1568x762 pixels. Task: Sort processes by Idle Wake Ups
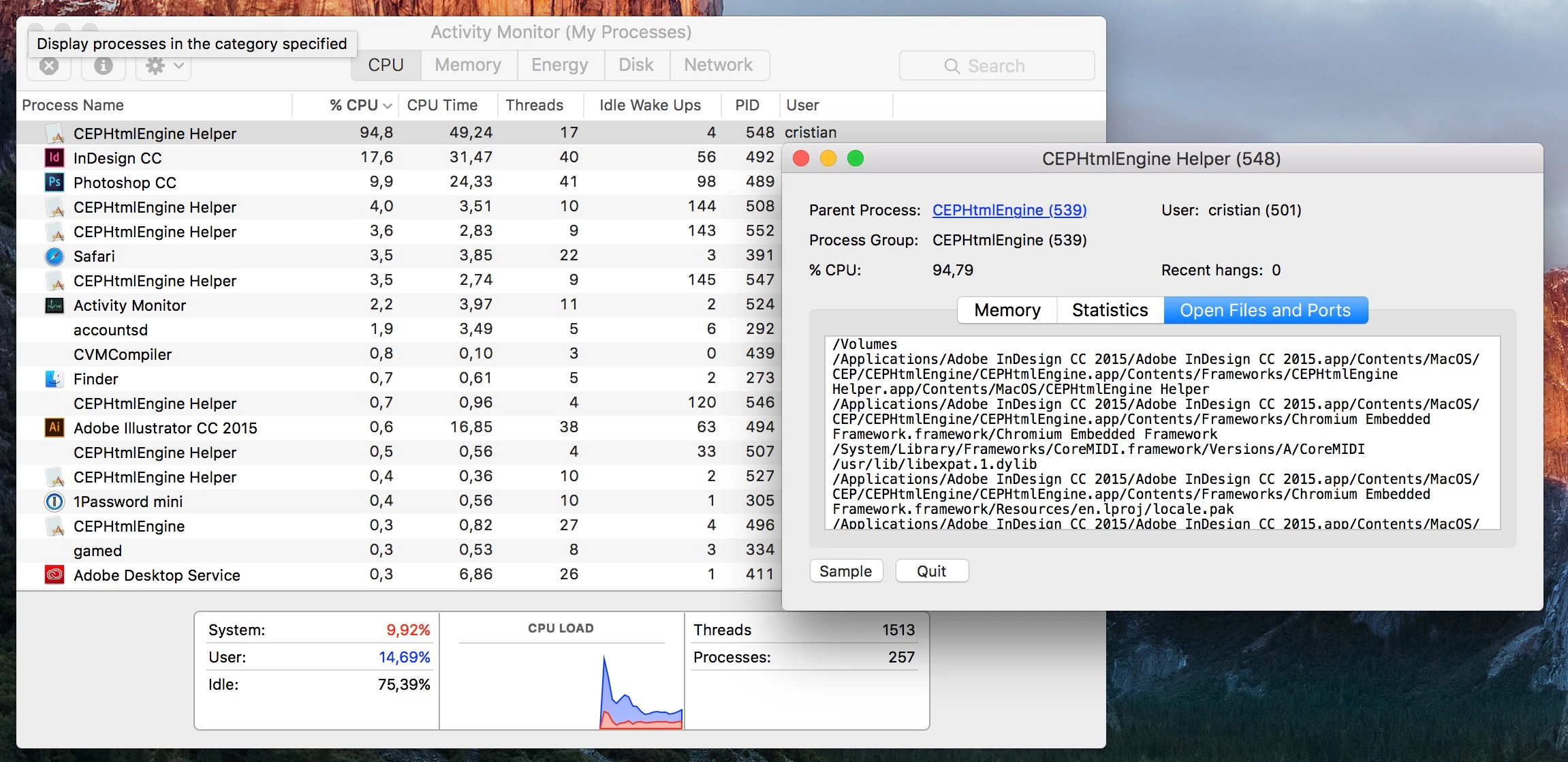650,105
